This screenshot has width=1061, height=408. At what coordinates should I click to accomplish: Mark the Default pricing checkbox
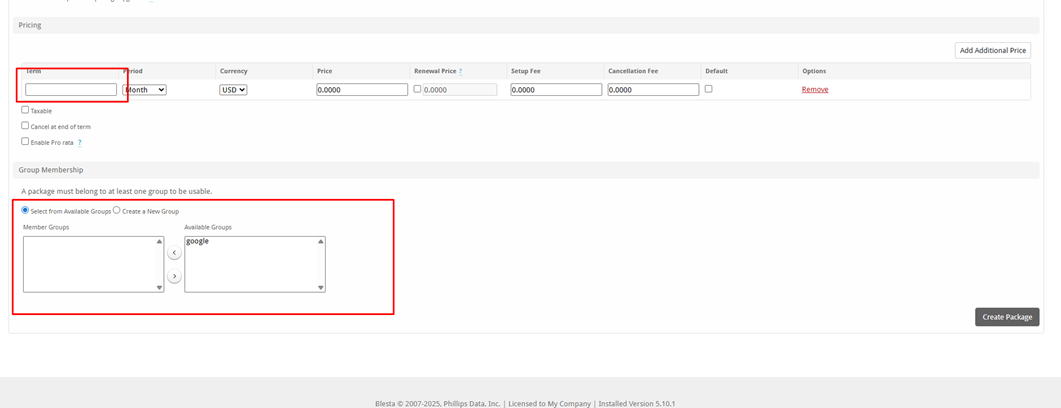coord(708,89)
